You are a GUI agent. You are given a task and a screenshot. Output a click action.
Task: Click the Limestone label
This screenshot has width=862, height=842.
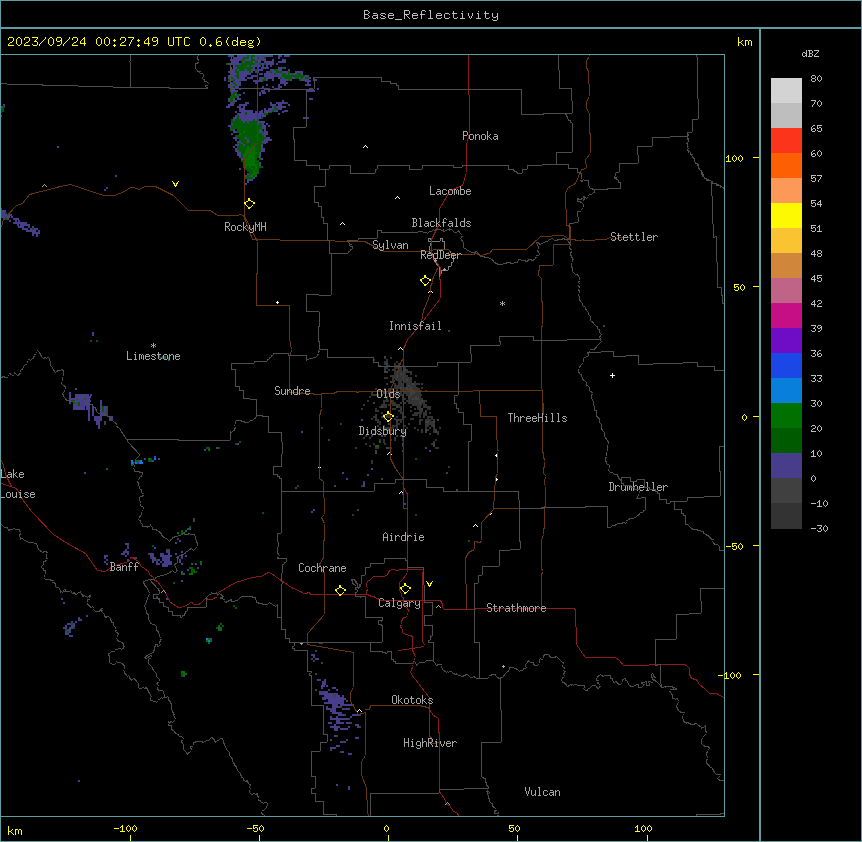[153, 356]
